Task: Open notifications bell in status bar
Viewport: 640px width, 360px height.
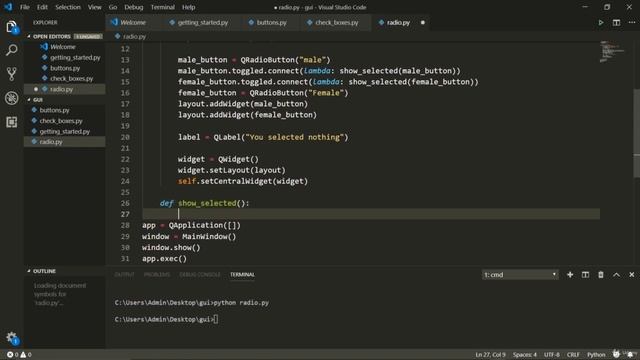Action: click(631, 354)
